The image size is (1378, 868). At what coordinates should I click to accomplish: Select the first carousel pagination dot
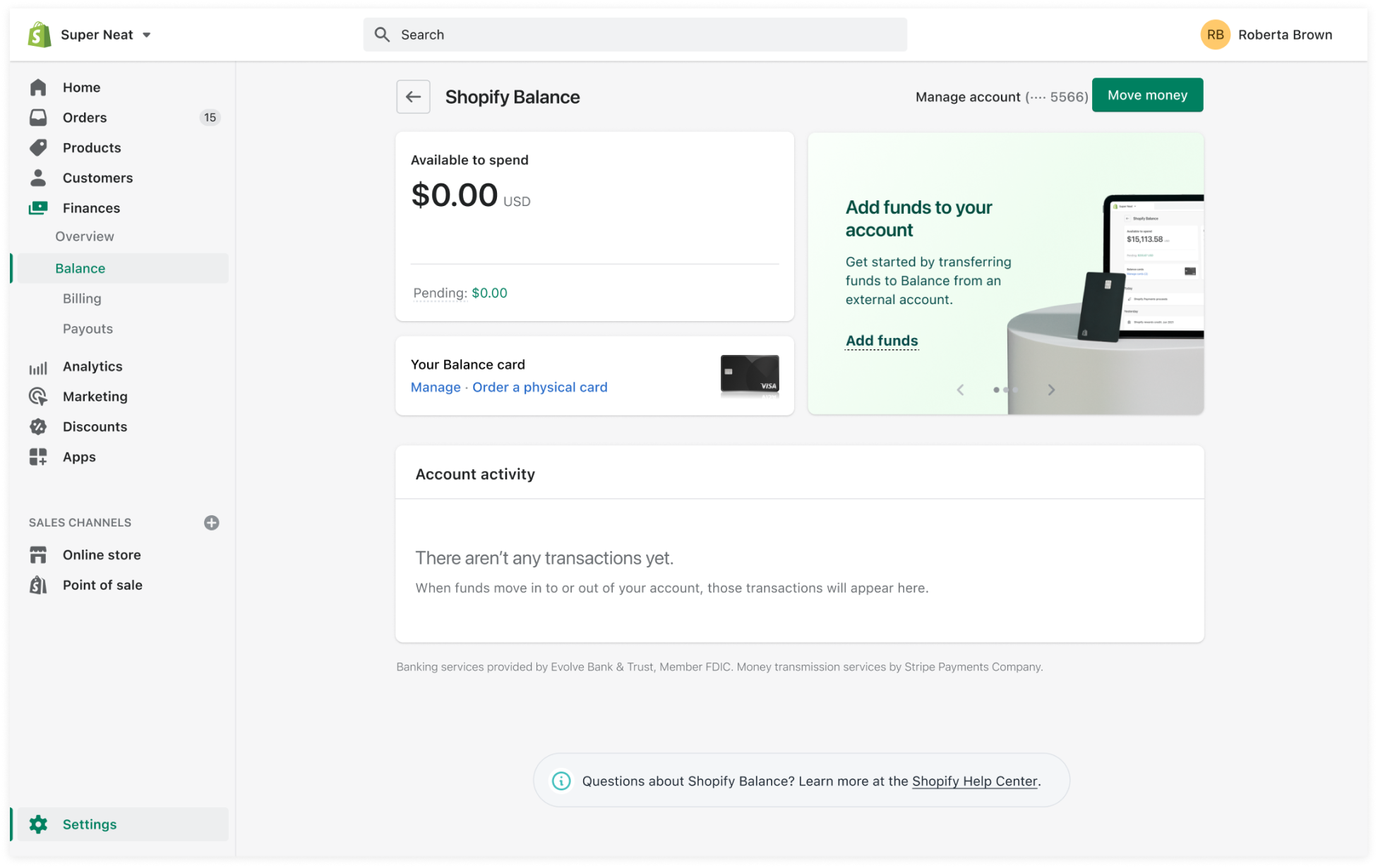pyautogui.click(x=996, y=390)
